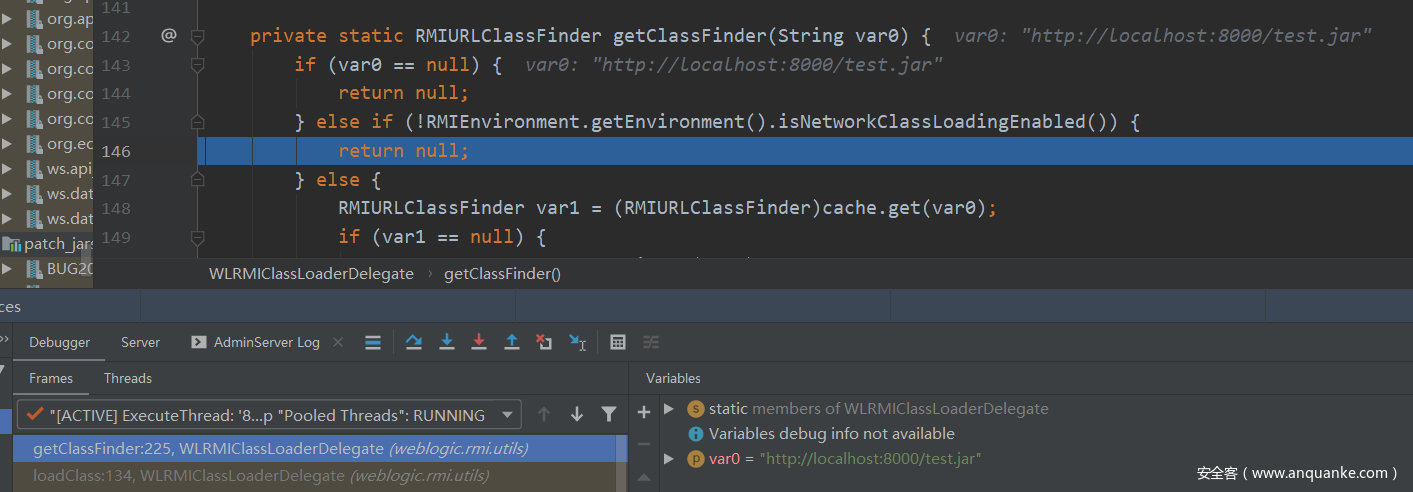Click the Step Out icon

tap(512, 342)
